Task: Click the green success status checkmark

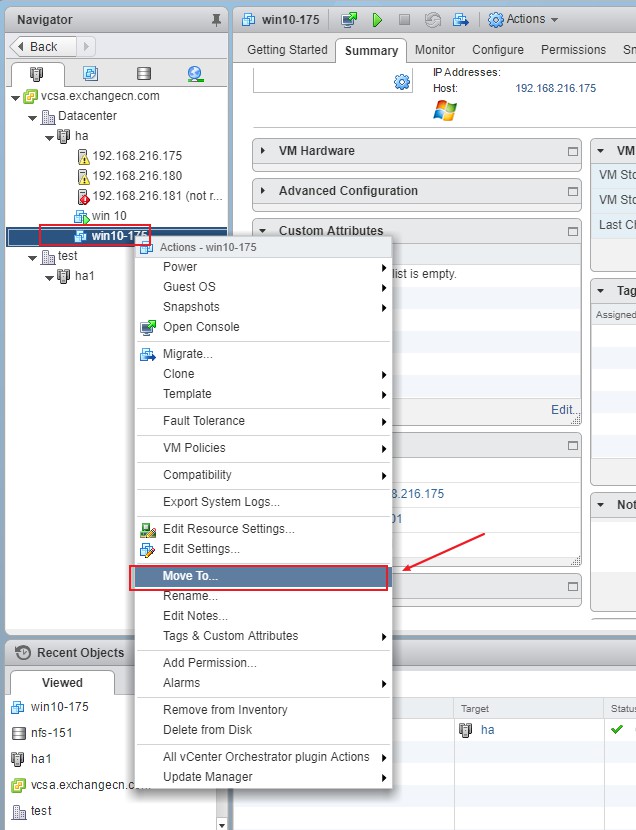Action: (x=616, y=729)
